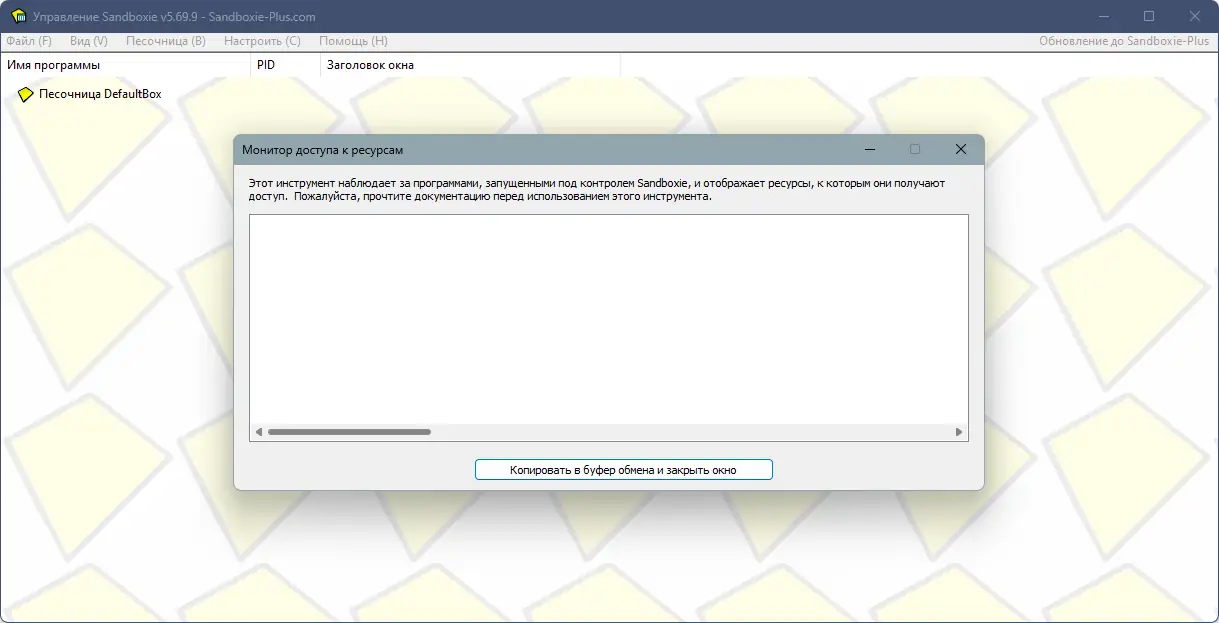This screenshot has height=623, width=1219.
Task: Click the Имя программы column header
Action: click(125, 65)
